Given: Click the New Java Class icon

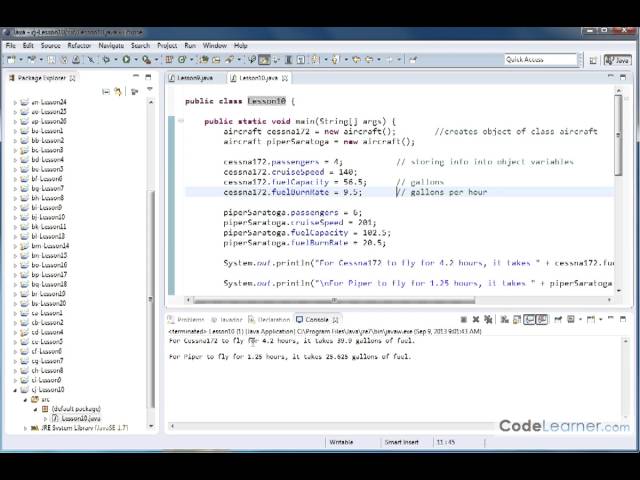Looking at the screenshot, I should pos(182,60).
